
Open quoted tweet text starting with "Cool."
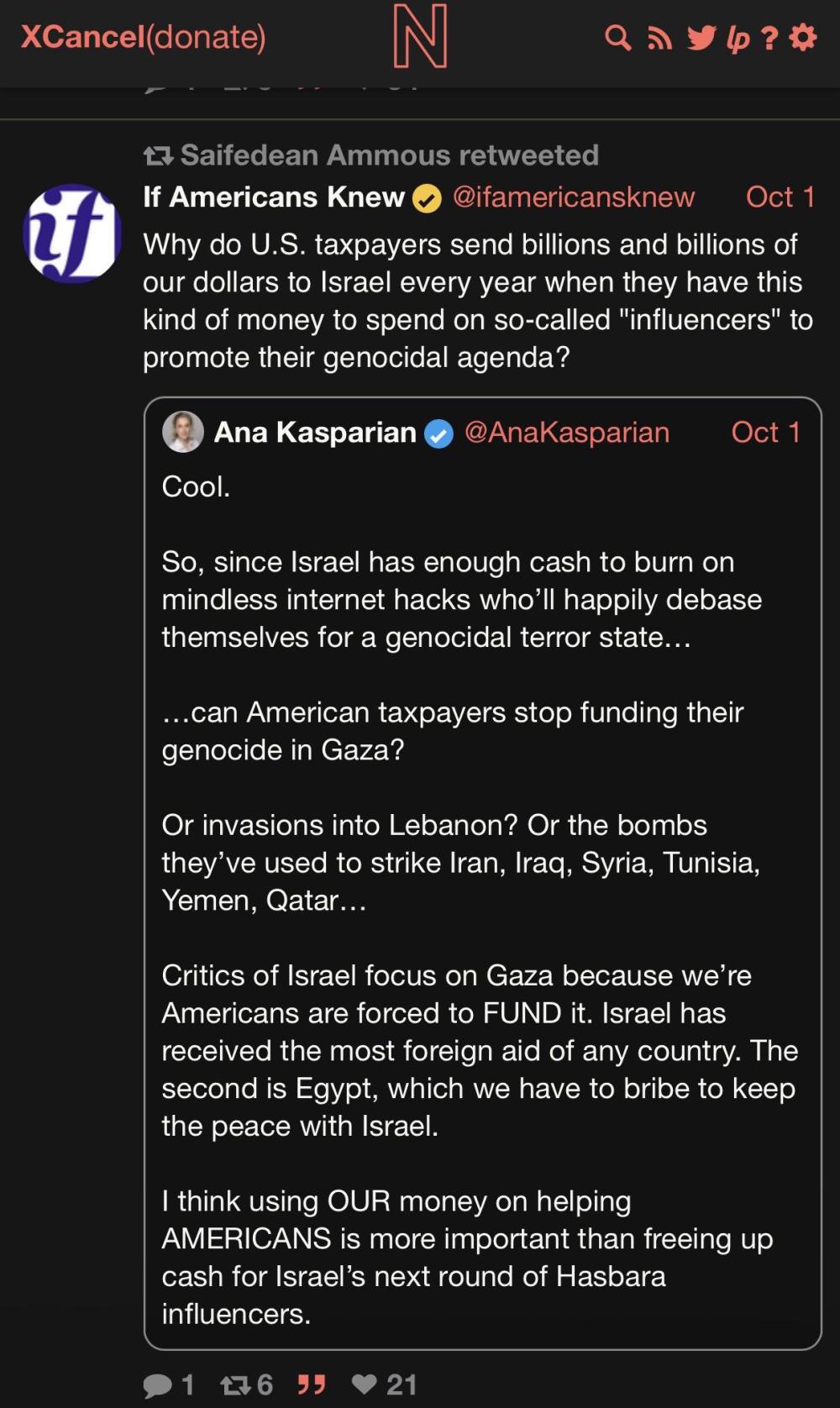point(196,486)
